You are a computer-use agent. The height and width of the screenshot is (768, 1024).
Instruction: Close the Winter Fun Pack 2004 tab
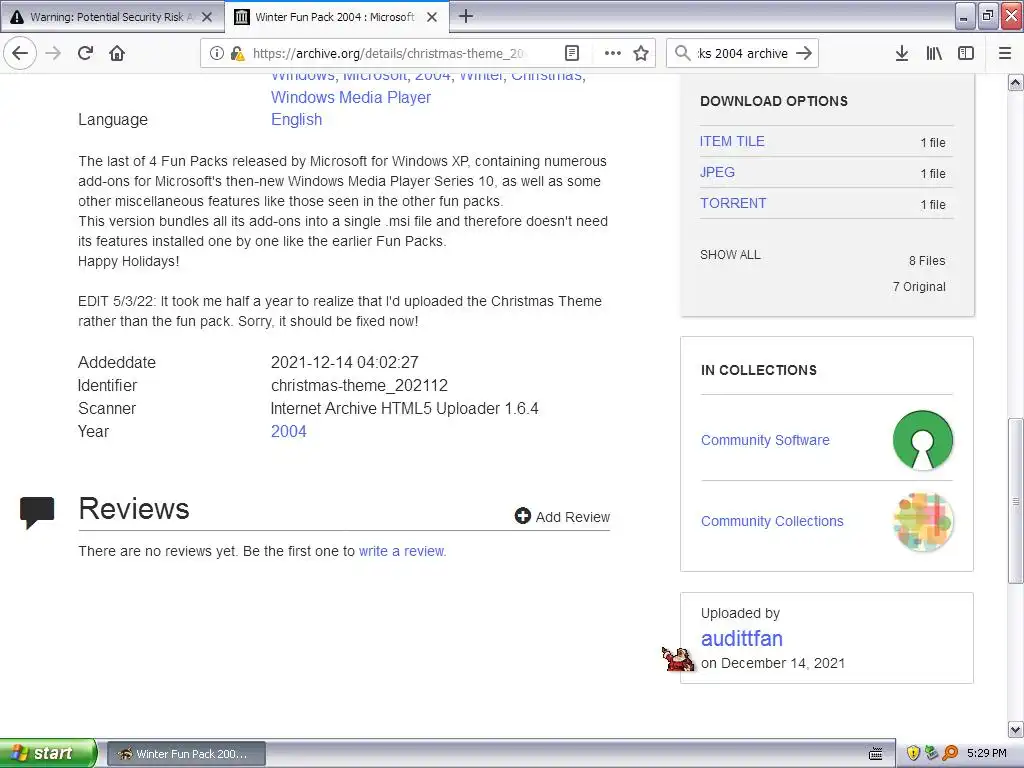point(432,17)
